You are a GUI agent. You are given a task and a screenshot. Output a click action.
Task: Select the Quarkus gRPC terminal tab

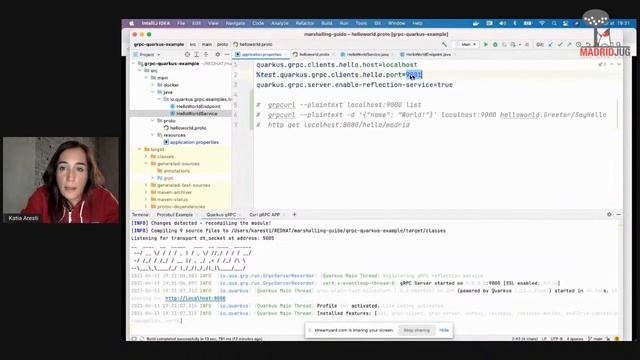coord(221,215)
